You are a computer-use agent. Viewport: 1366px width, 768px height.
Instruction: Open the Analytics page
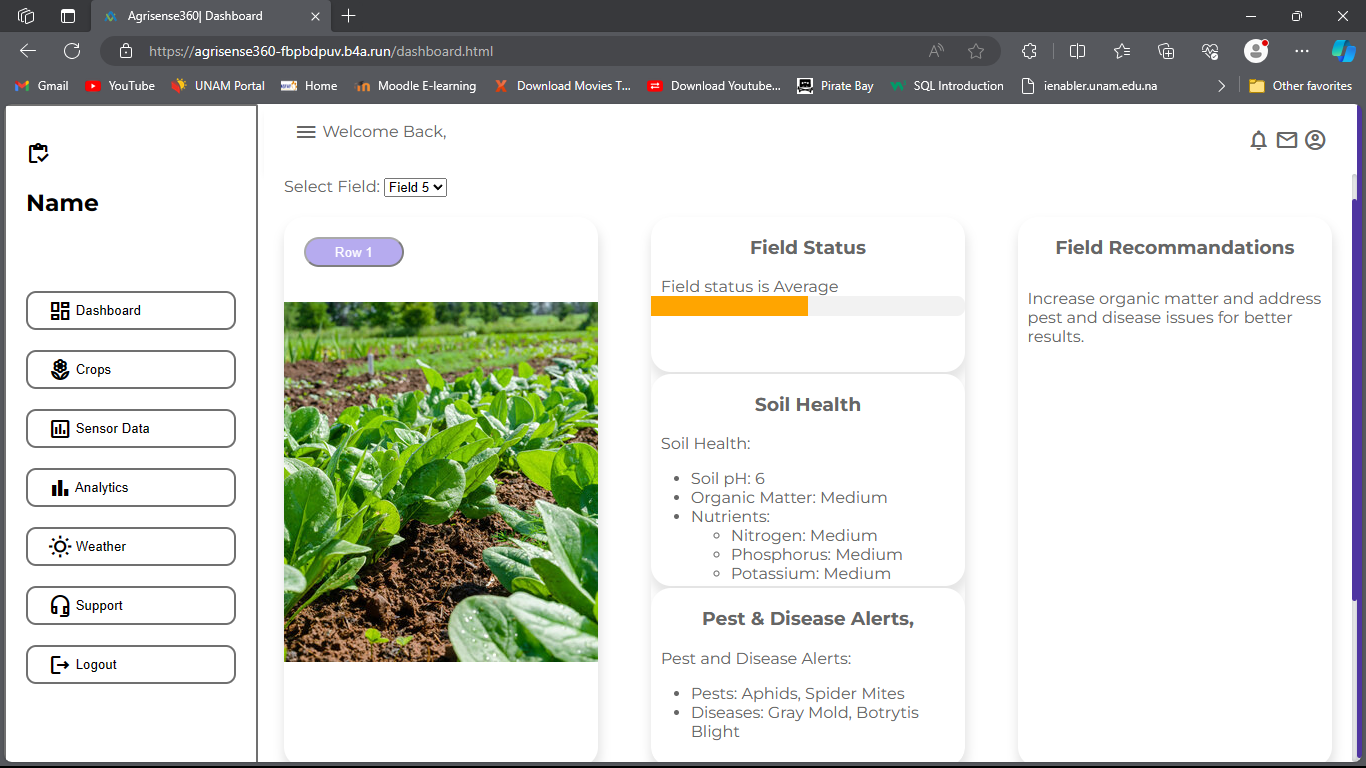tap(131, 487)
